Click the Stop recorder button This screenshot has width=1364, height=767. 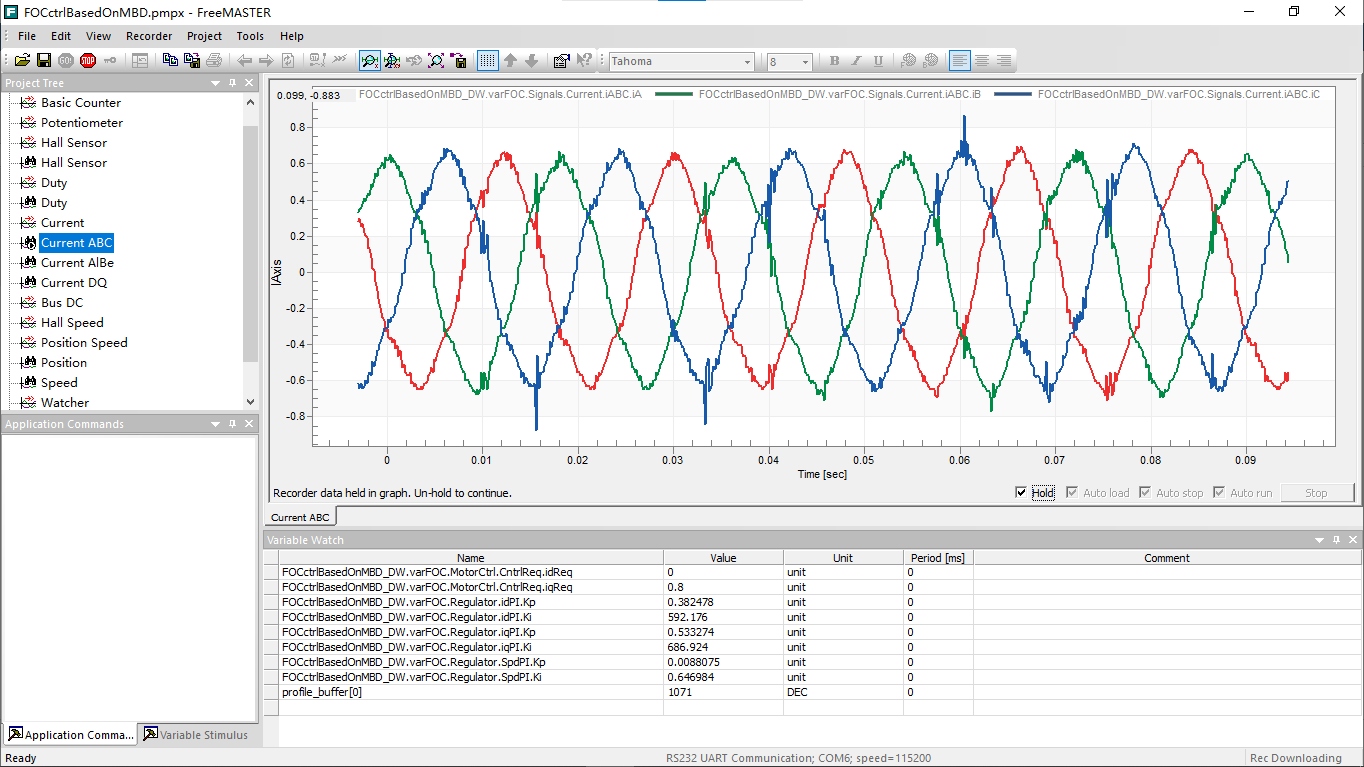[x=1316, y=493]
